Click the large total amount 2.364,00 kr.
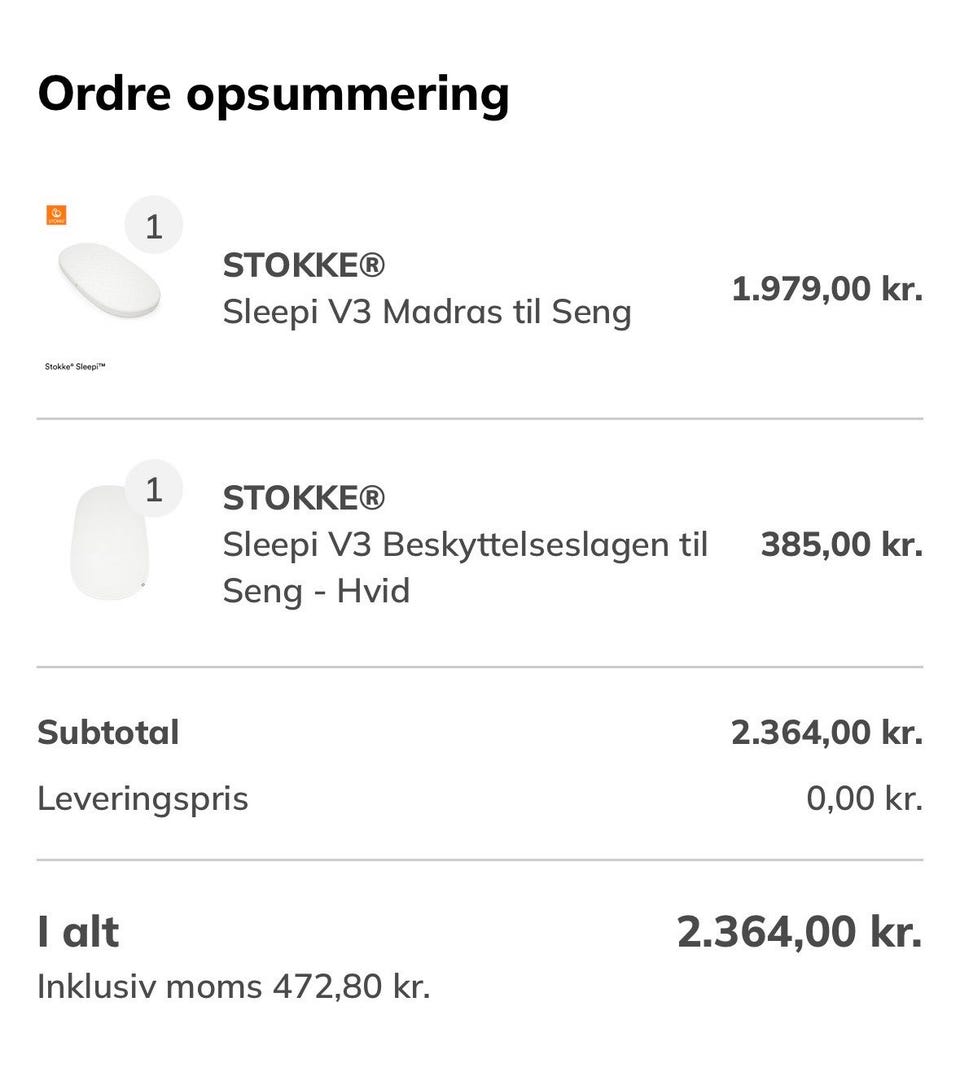The height and width of the screenshot is (1085, 960). point(799,932)
